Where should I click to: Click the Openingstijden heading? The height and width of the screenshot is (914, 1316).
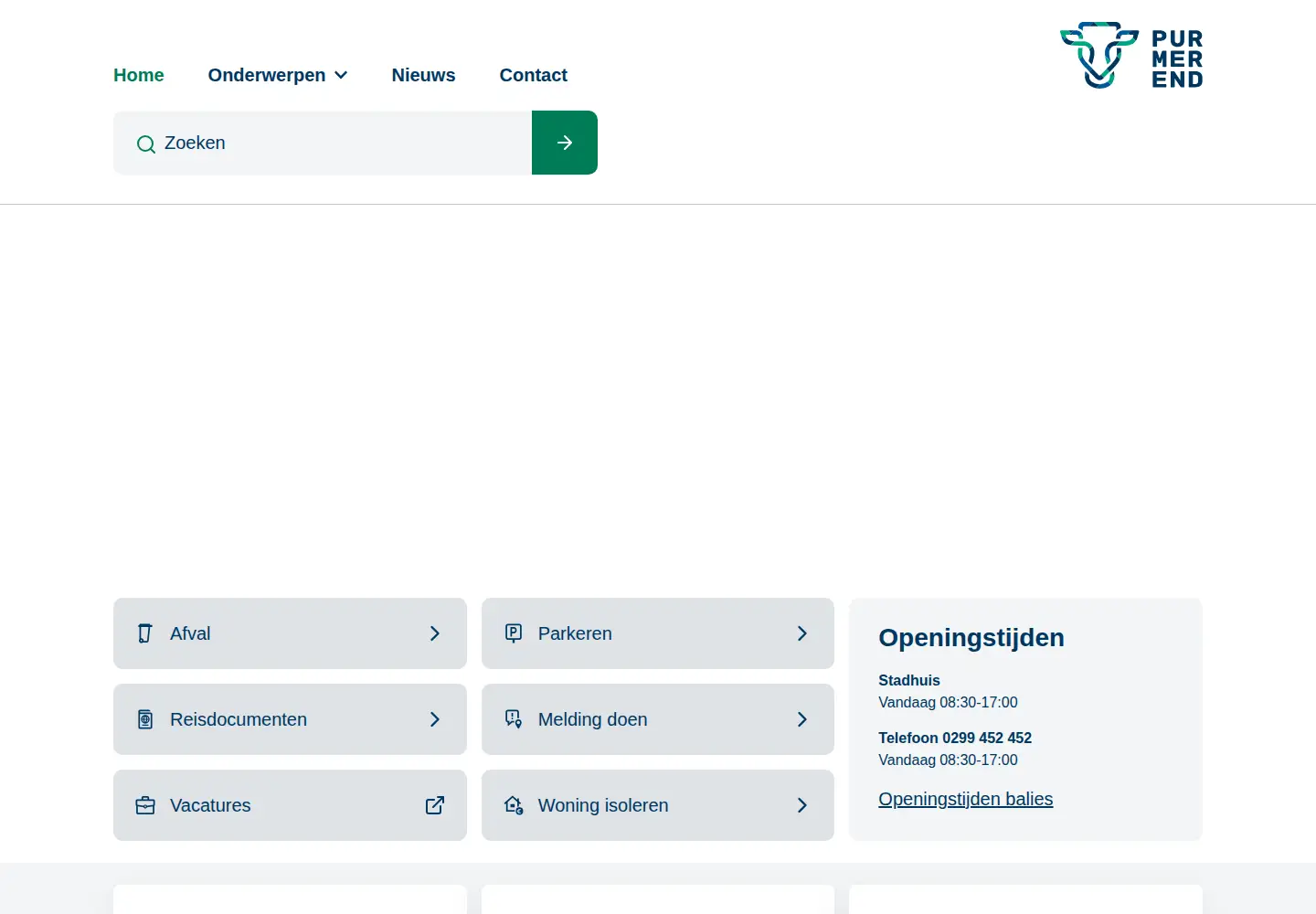[x=971, y=638]
